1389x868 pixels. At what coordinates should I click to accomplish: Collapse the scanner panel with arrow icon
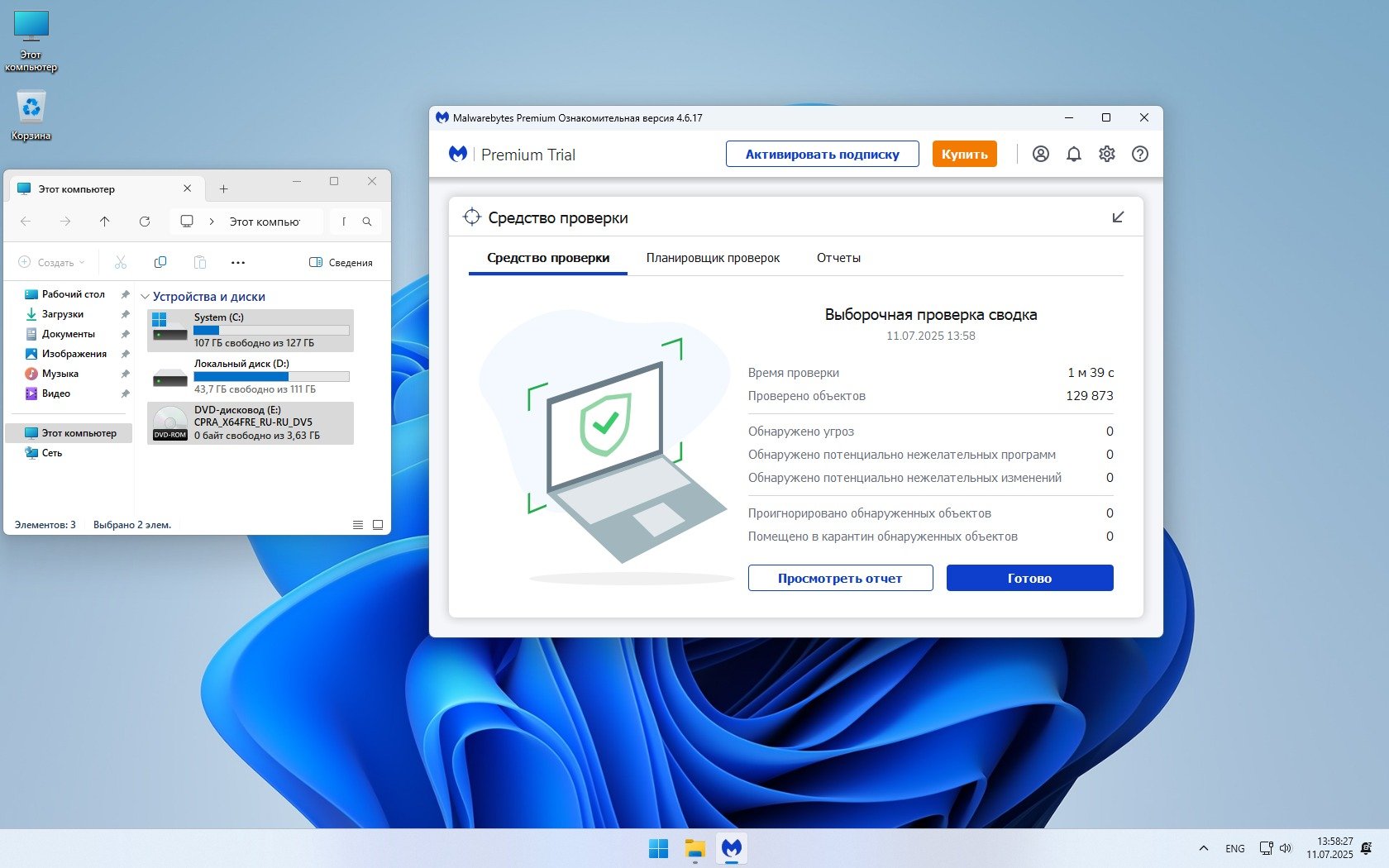[x=1118, y=217]
